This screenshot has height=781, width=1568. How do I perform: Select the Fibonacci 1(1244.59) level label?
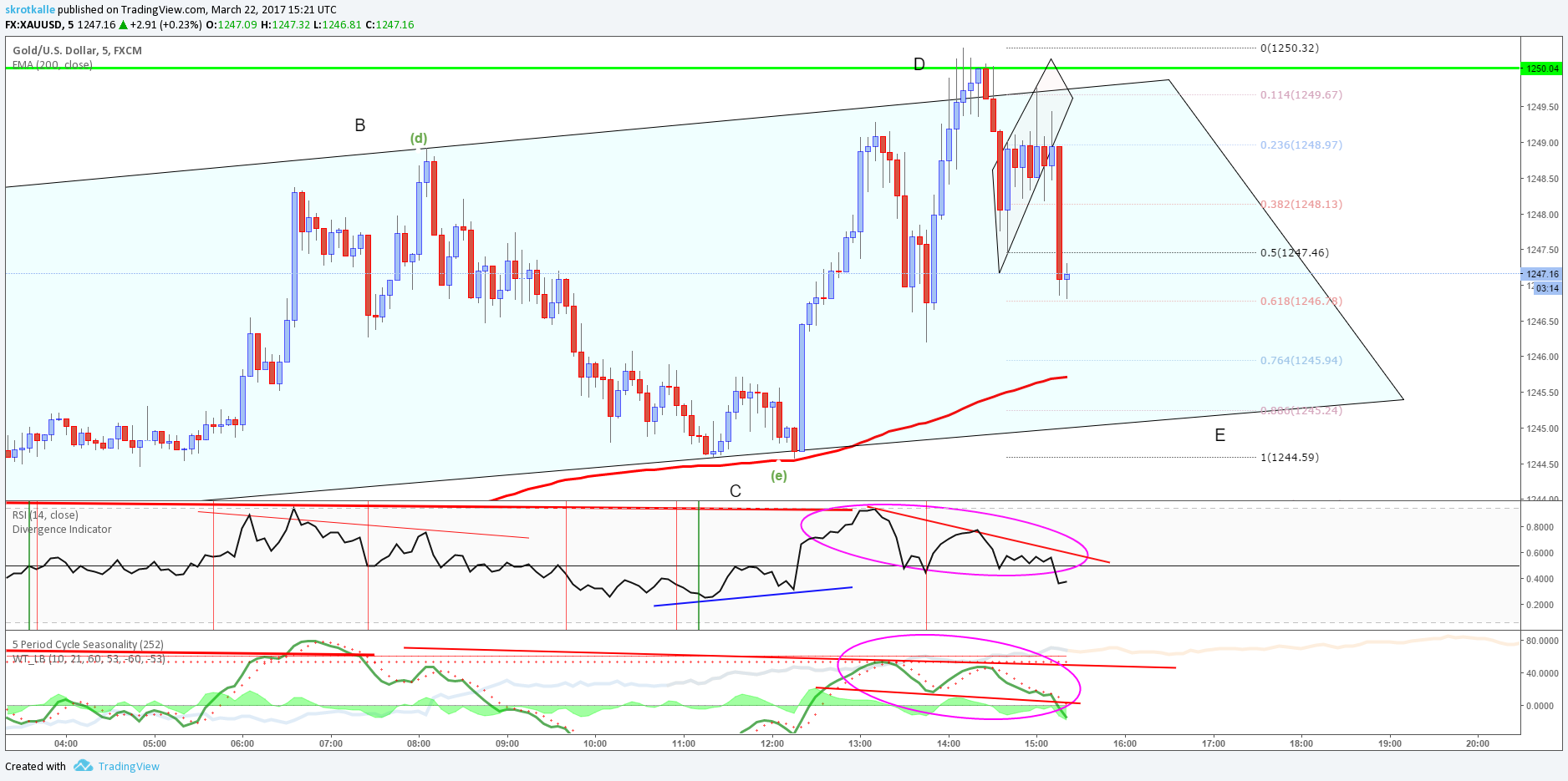(1290, 457)
